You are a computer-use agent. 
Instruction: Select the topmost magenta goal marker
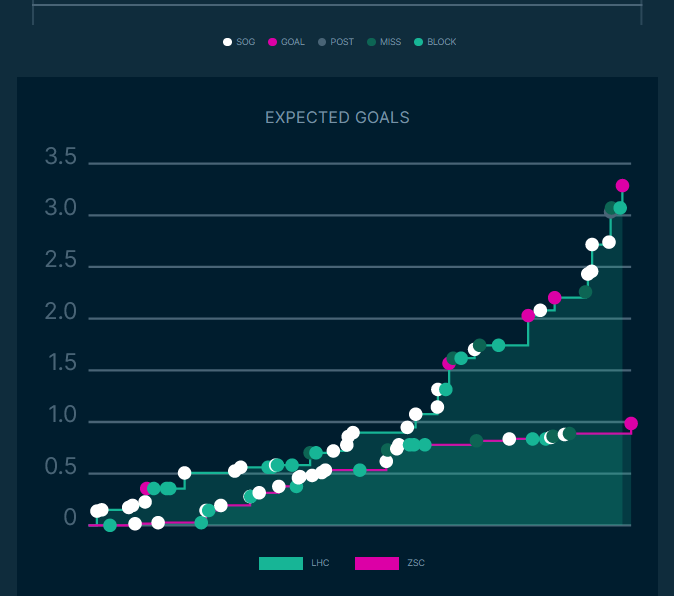(x=622, y=186)
